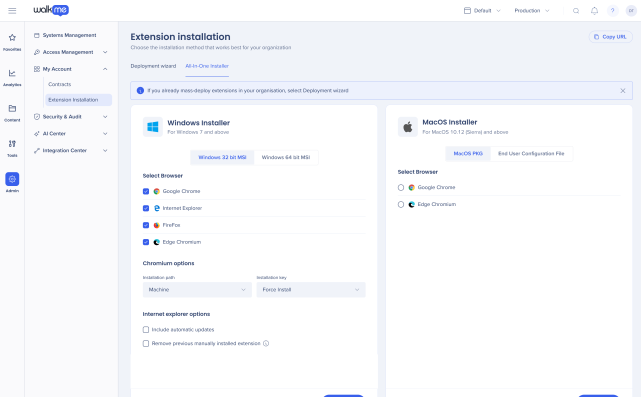Screen dimensions: 641x397
Task: Open the notifications bell
Action: 594,11
